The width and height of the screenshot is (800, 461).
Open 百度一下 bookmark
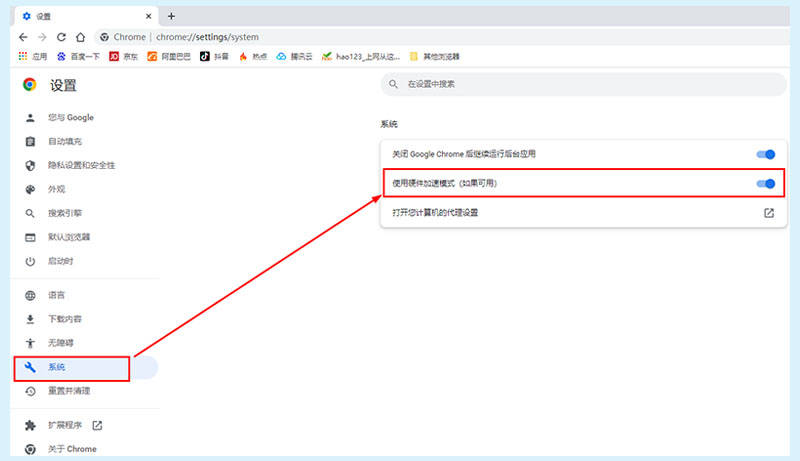click(78, 57)
